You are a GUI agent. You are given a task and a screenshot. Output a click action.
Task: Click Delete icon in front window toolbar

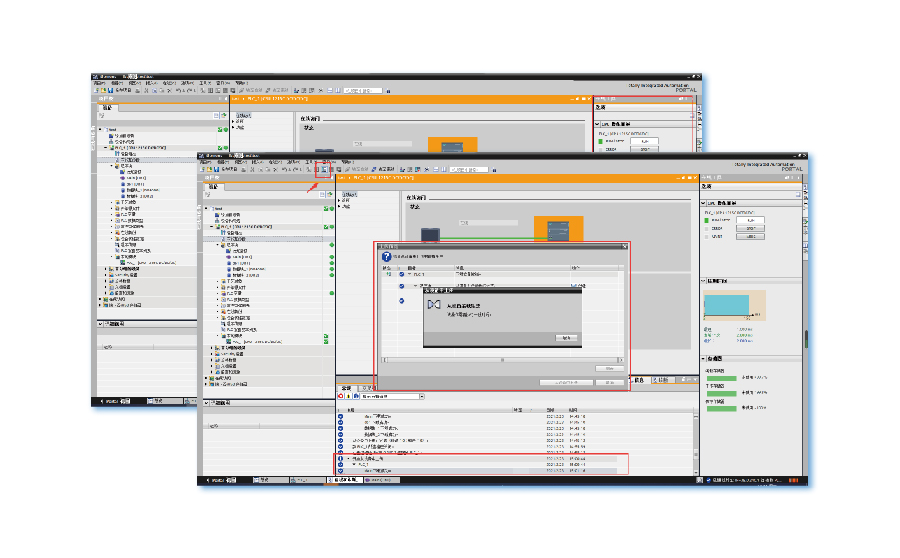tap(276, 170)
